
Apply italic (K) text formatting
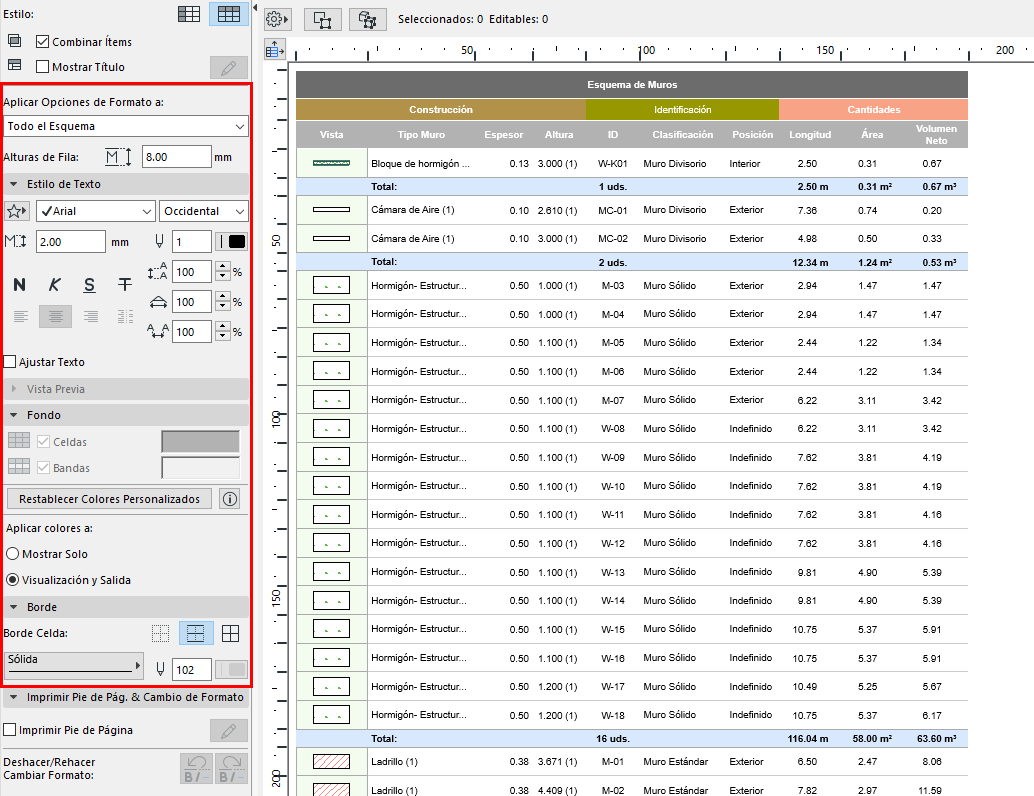(x=54, y=285)
